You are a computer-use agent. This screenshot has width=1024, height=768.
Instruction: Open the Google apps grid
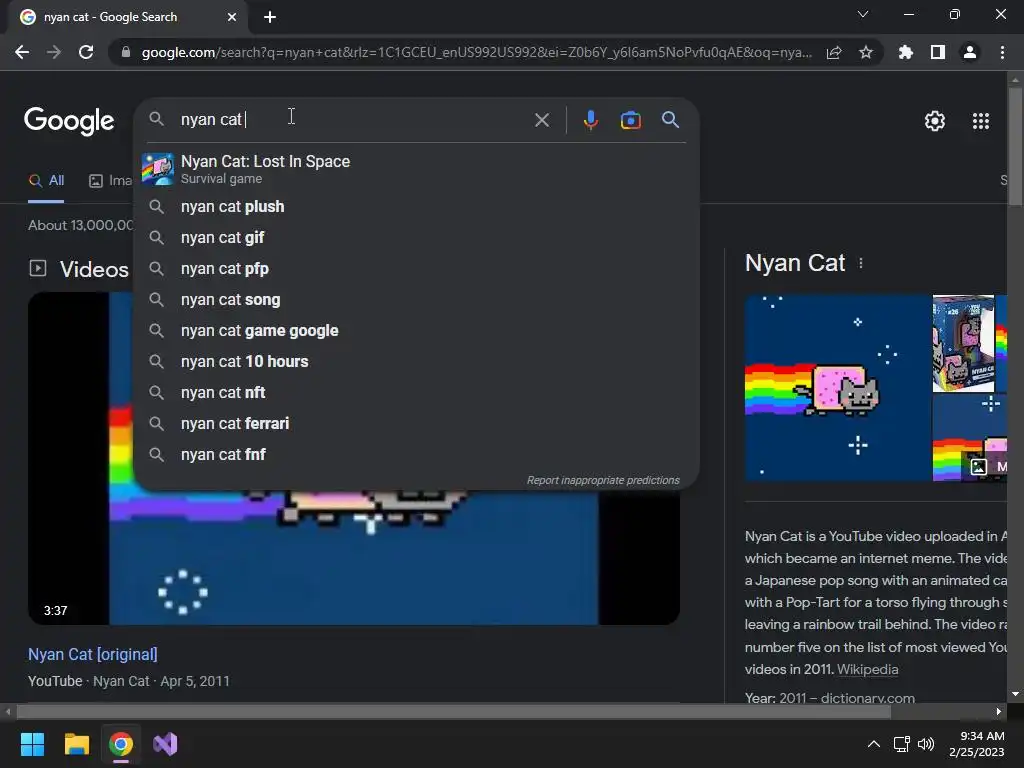pyautogui.click(x=981, y=121)
